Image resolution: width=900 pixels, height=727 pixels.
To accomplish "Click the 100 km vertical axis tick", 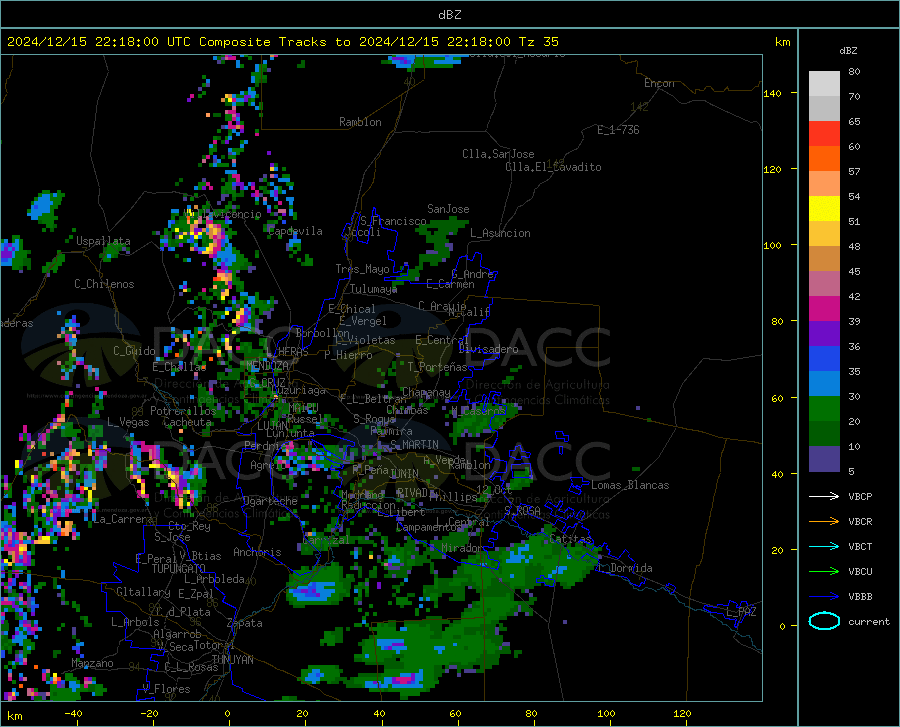I will pyautogui.click(x=773, y=245).
